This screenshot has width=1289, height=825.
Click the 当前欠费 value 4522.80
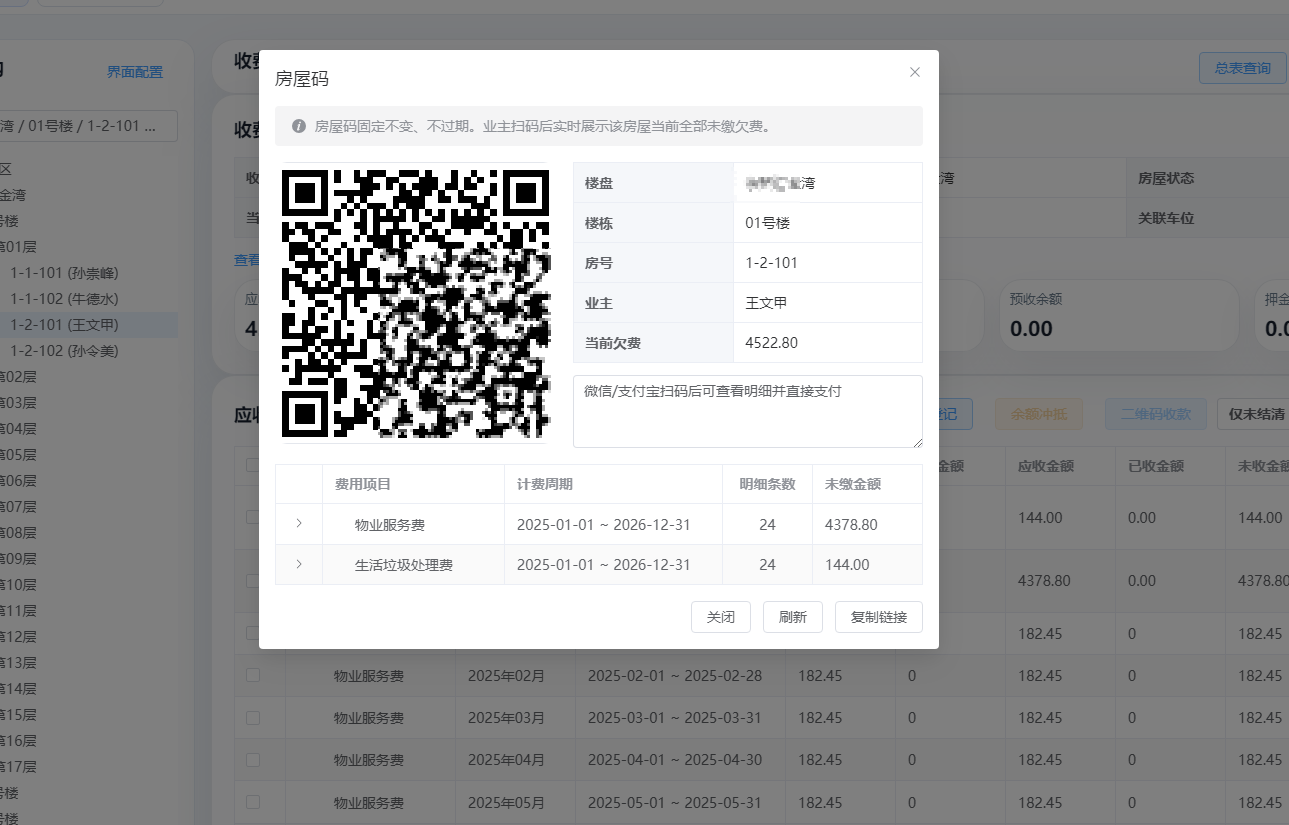[x=772, y=343]
